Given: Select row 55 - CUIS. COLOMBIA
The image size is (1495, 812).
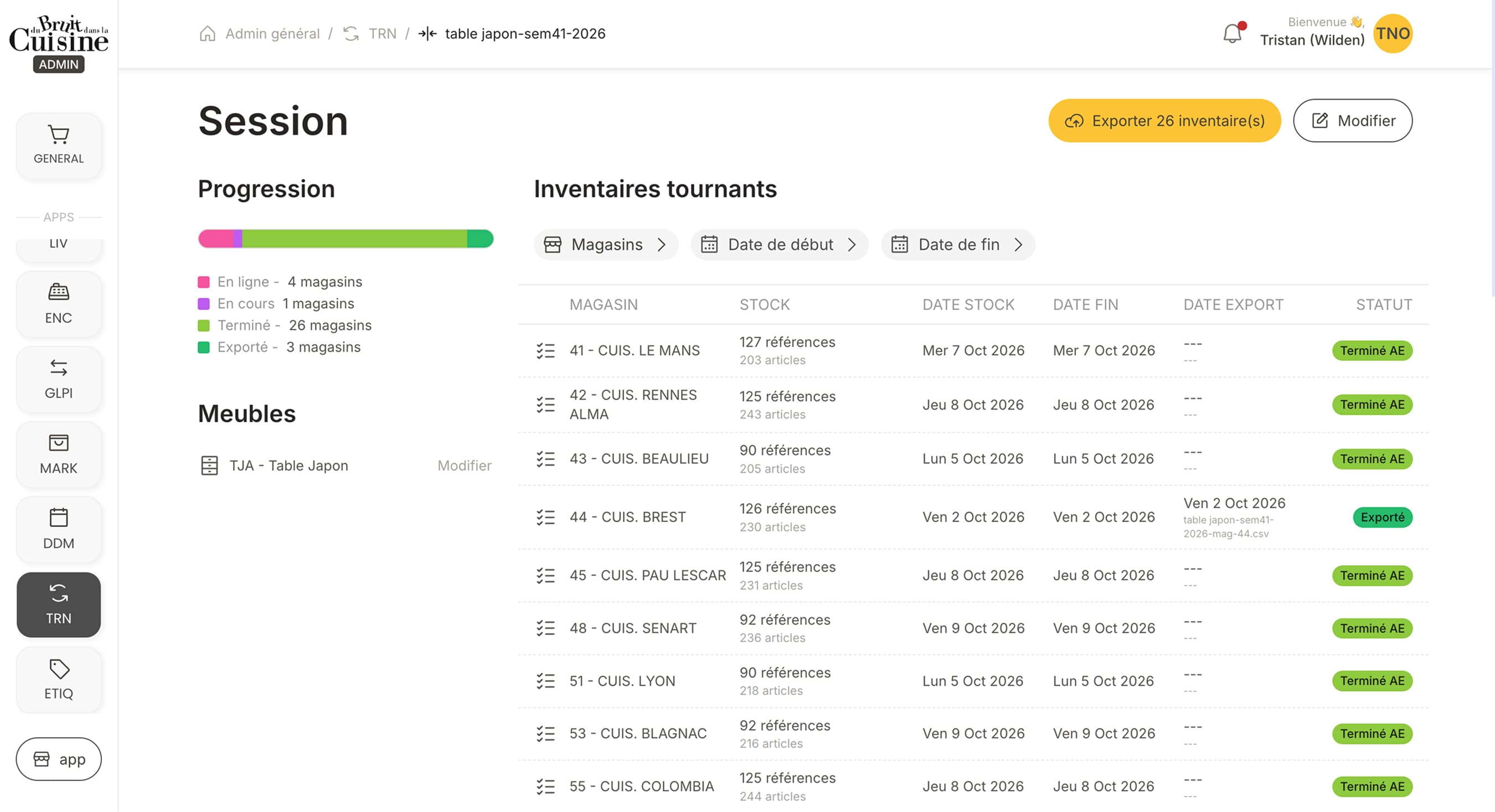Looking at the screenshot, I should click(x=973, y=787).
